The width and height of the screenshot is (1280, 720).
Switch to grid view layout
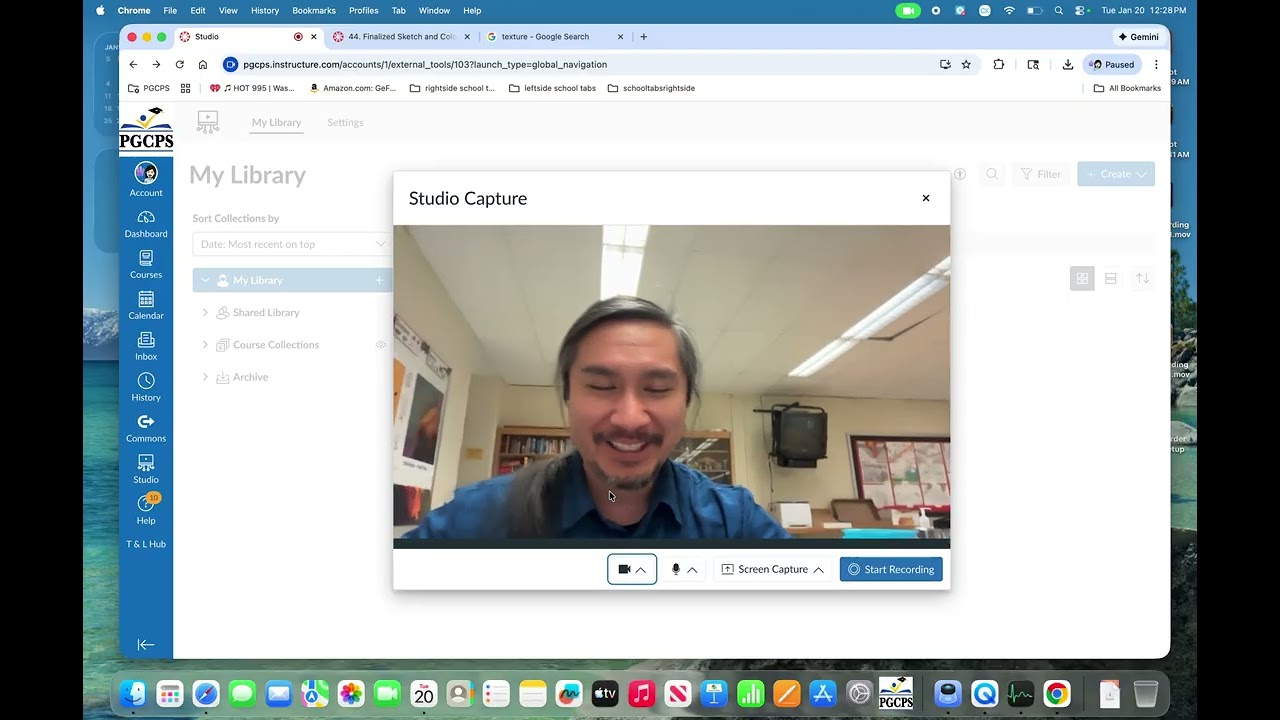pyautogui.click(x=1082, y=279)
